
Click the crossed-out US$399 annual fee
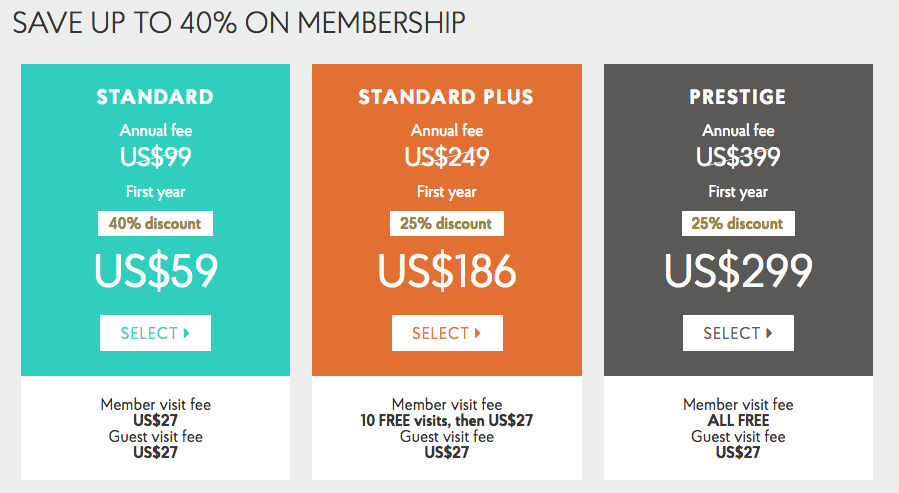tap(738, 156)
